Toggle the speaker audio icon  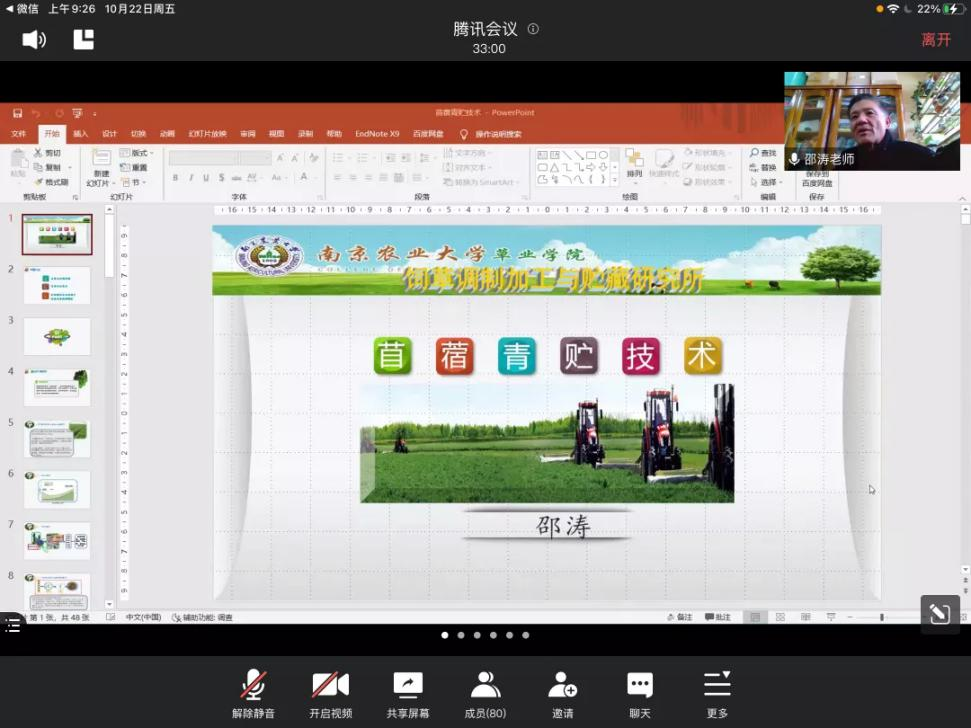tap(35, 40)
